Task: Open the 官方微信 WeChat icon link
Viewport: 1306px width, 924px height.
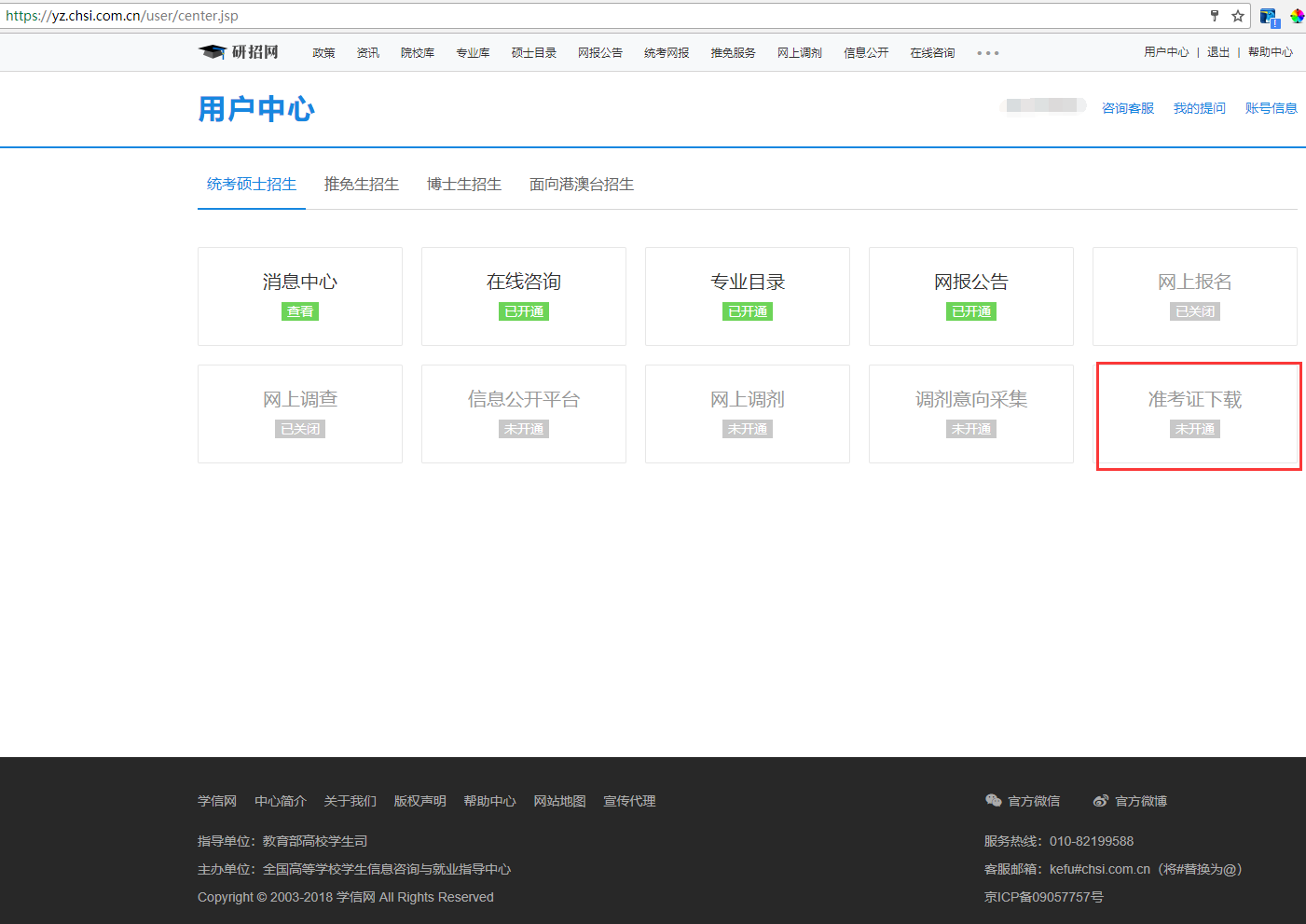Action: (x=994, y=801)
